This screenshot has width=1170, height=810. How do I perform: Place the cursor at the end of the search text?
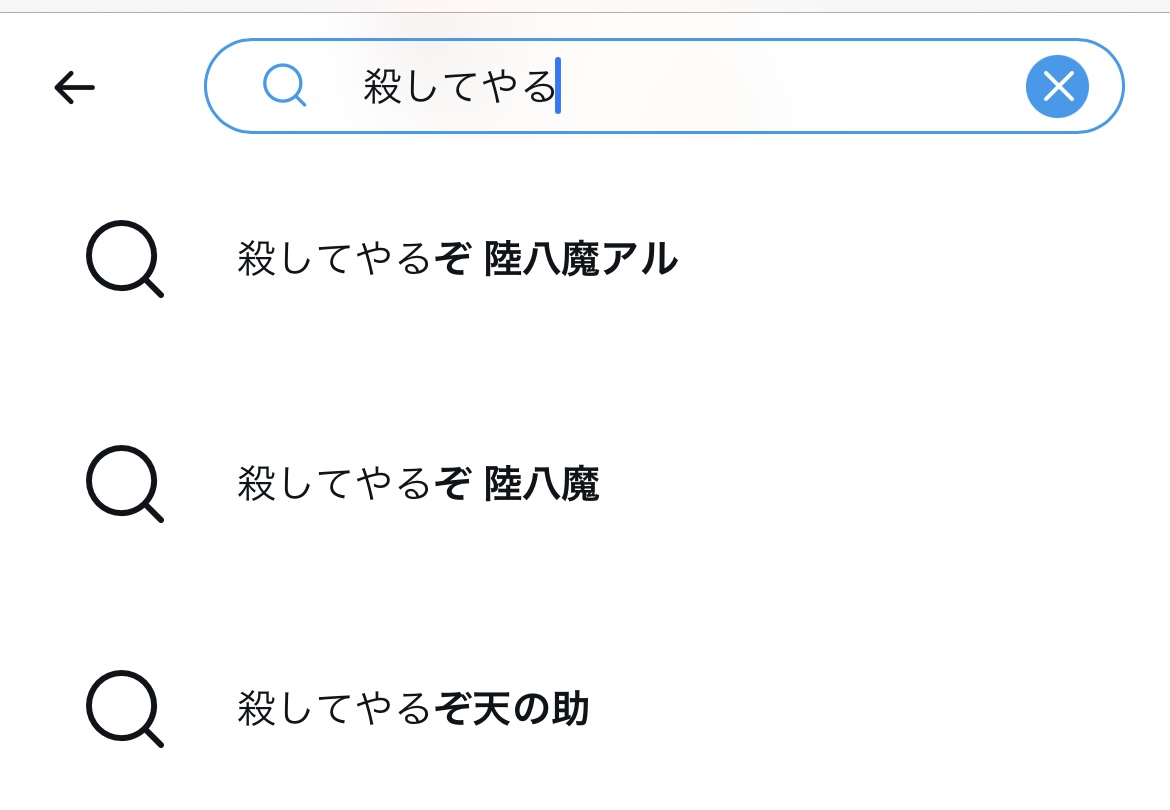(557, 88)
